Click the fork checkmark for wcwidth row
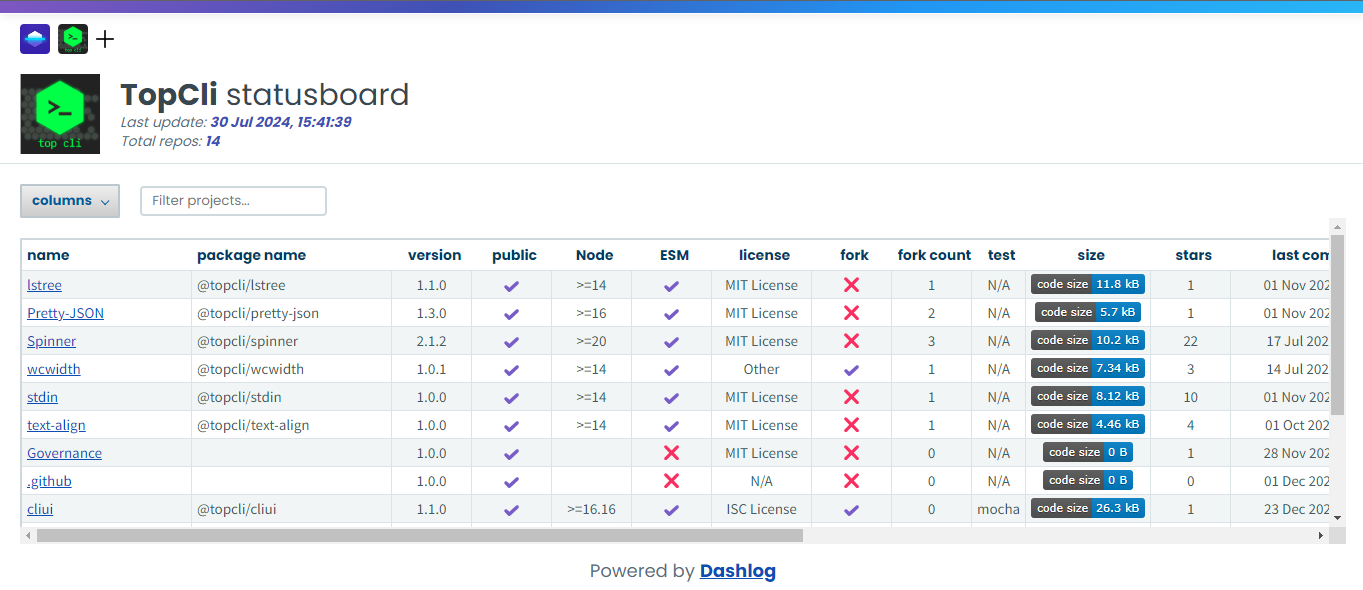The height and width of the screenshot is (590, 1363). 851,369
